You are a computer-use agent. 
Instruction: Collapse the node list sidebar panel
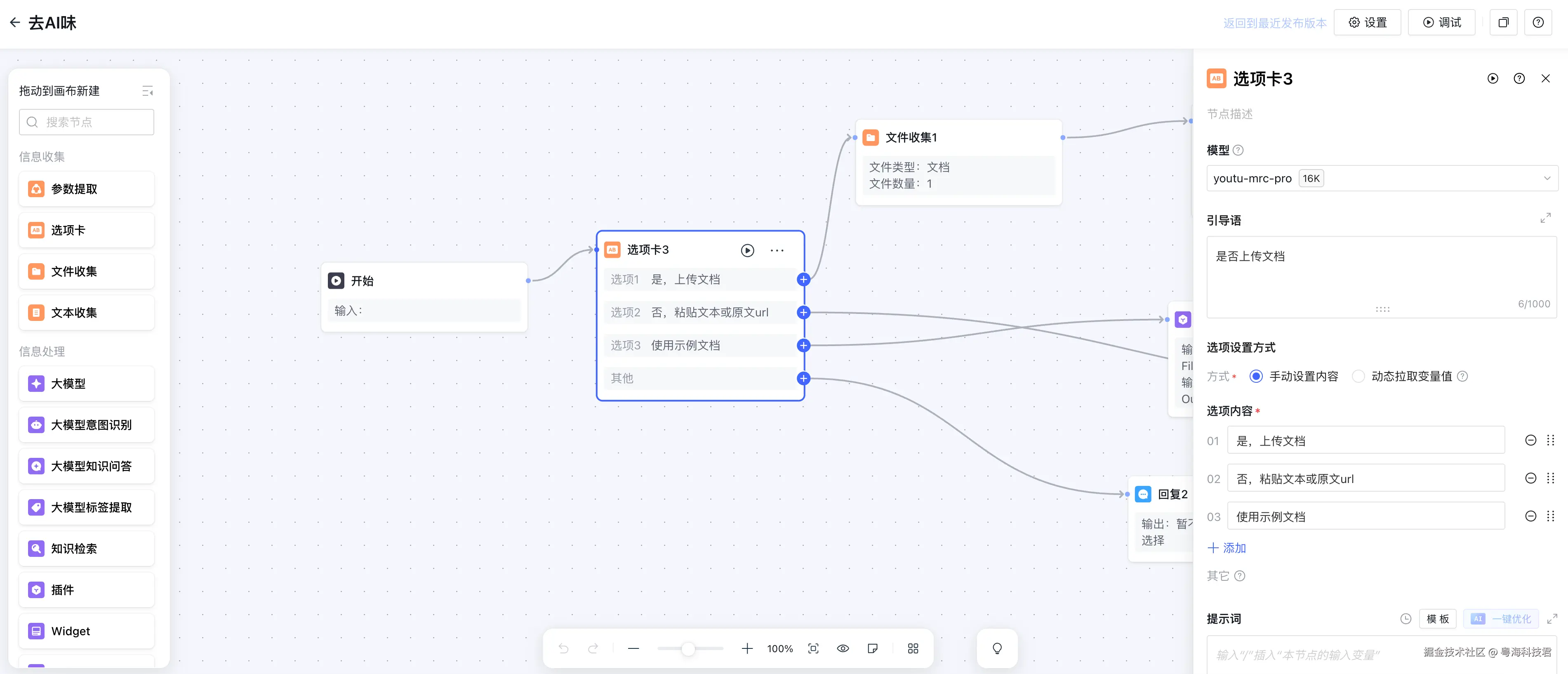(147, 91)
